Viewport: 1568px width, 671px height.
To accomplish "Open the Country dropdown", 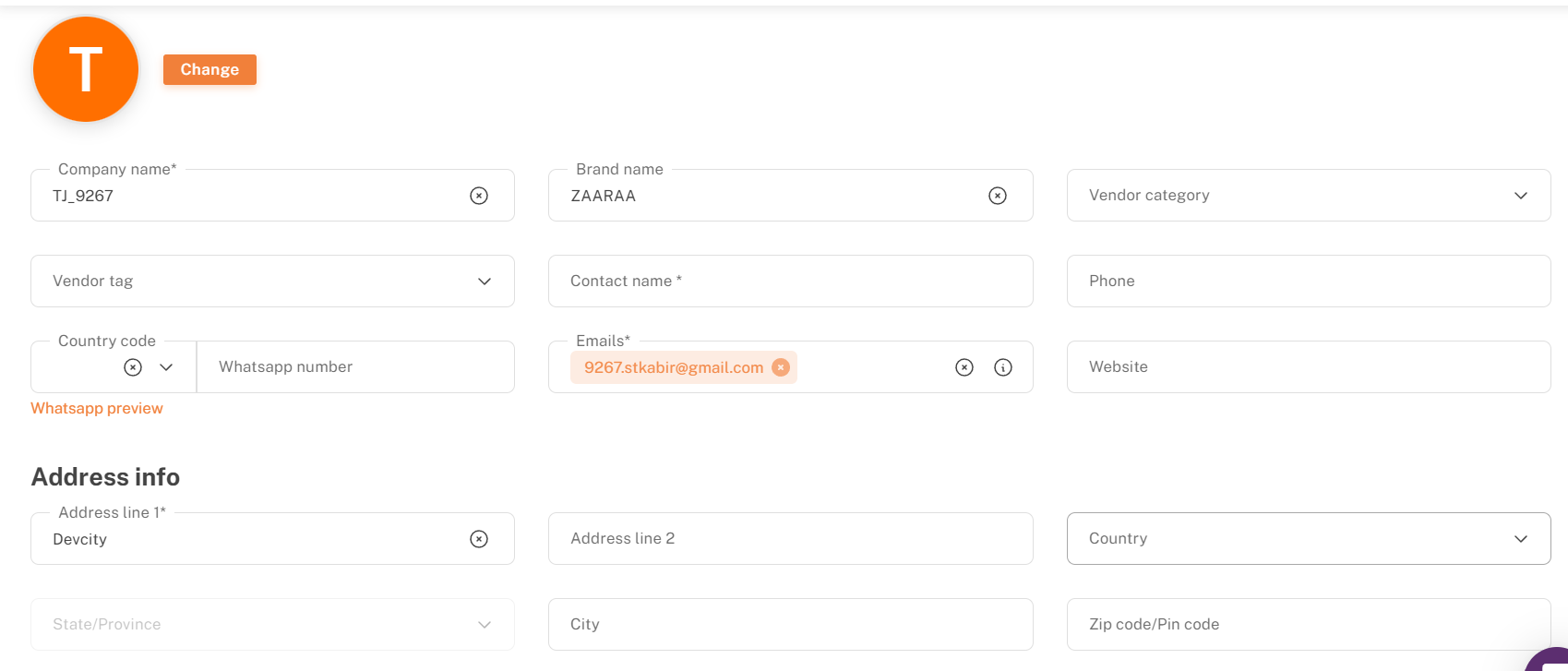I will [1309, 538].
